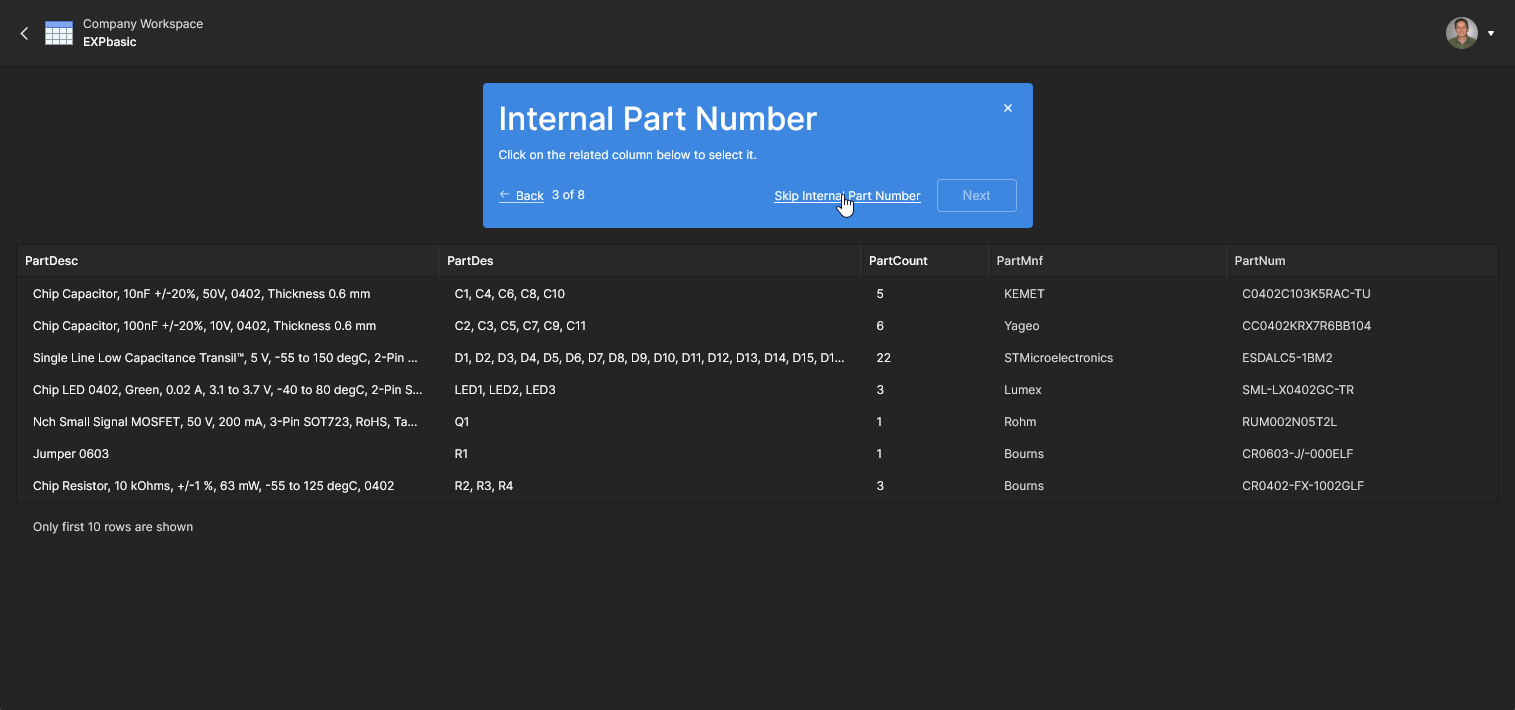Click the back arrow icon in header
Screen dimensions: 1515x710
coord(24,33)
